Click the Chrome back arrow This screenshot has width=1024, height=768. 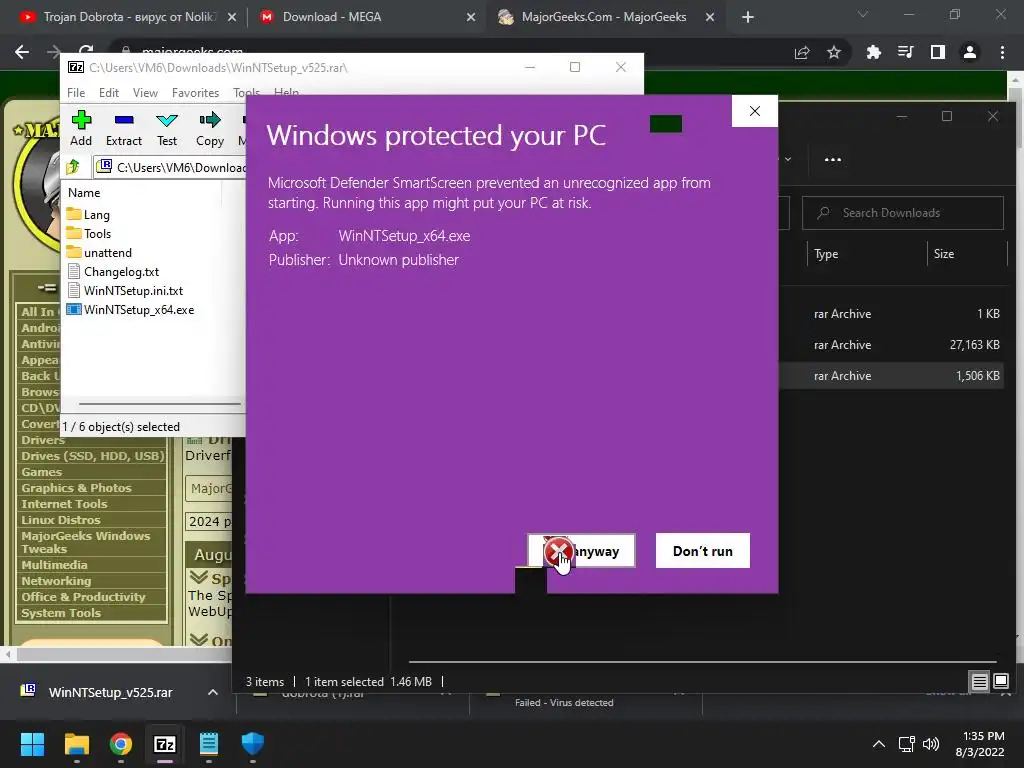point(22,52)
